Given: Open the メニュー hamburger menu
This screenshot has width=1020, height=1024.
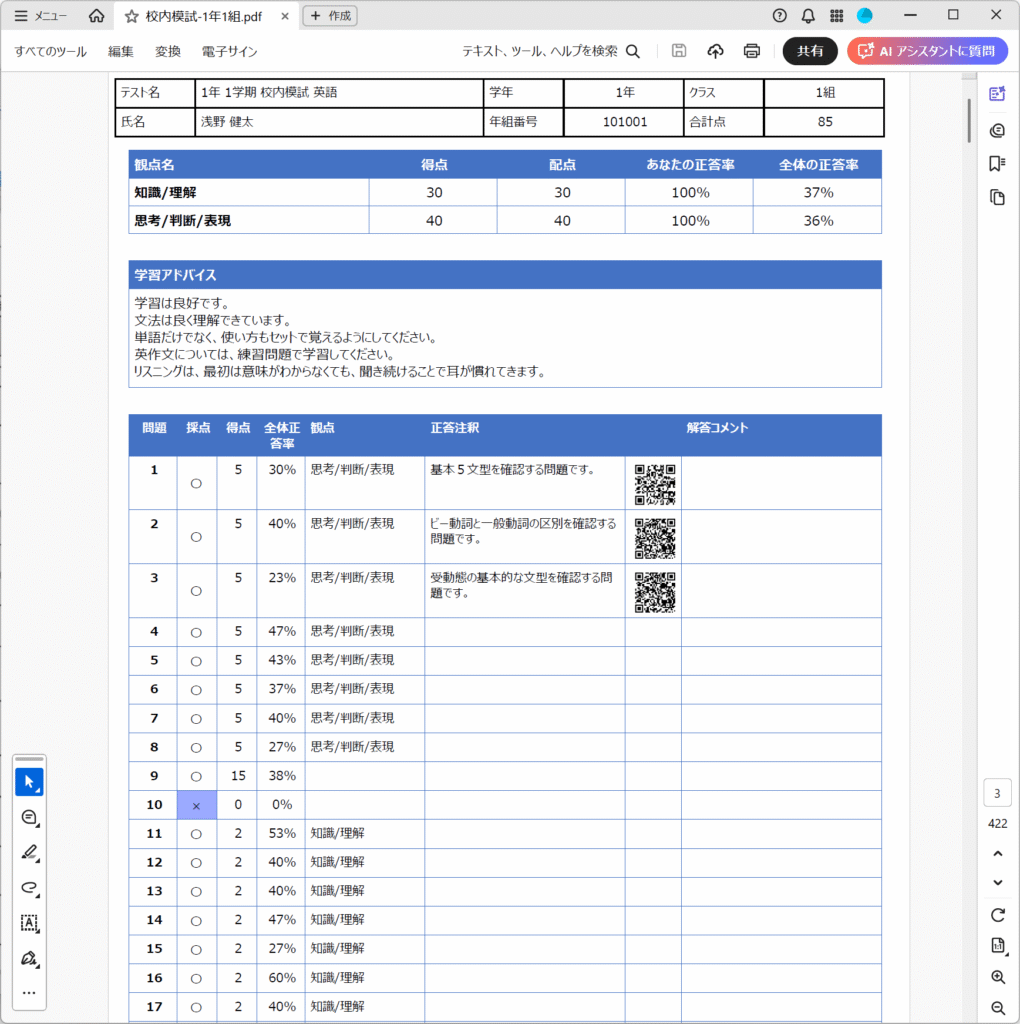Looking at the screenshot, I should (x=41, y=16).
